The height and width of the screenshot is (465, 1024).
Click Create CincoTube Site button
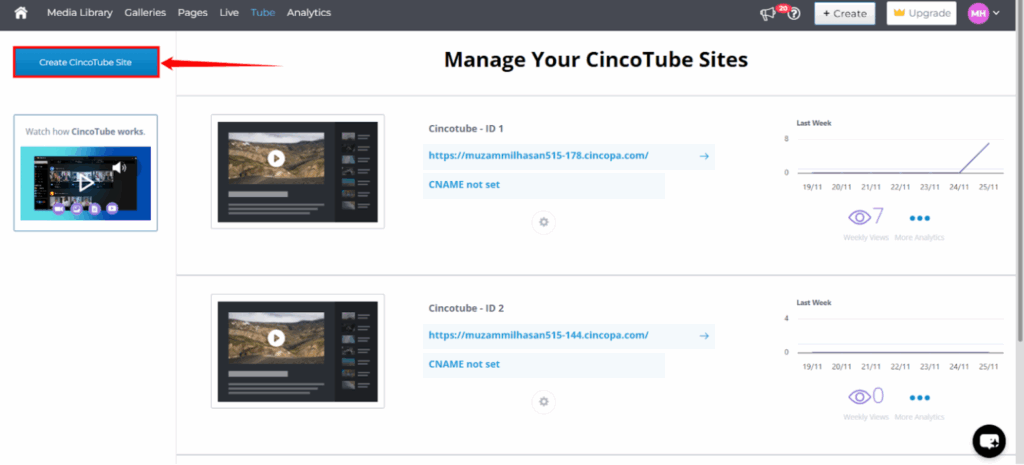pos(86,62)
